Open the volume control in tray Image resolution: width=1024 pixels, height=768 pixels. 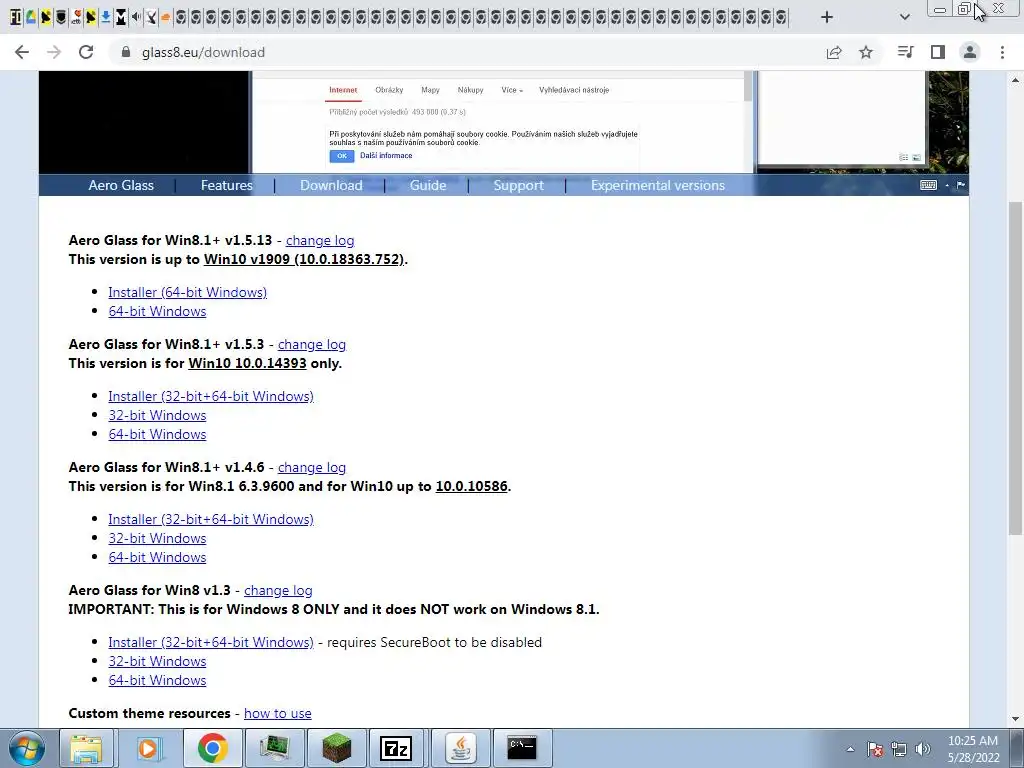923,749
